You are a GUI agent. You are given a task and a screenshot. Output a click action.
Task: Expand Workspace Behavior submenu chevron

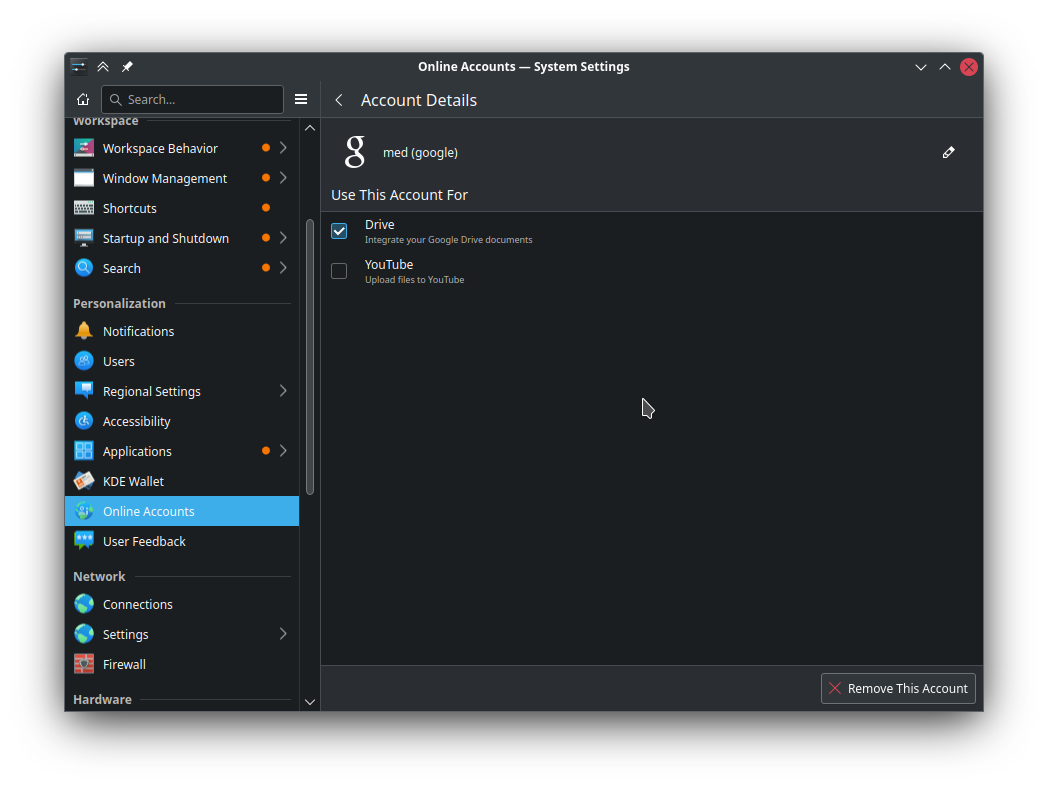point(283,148)
